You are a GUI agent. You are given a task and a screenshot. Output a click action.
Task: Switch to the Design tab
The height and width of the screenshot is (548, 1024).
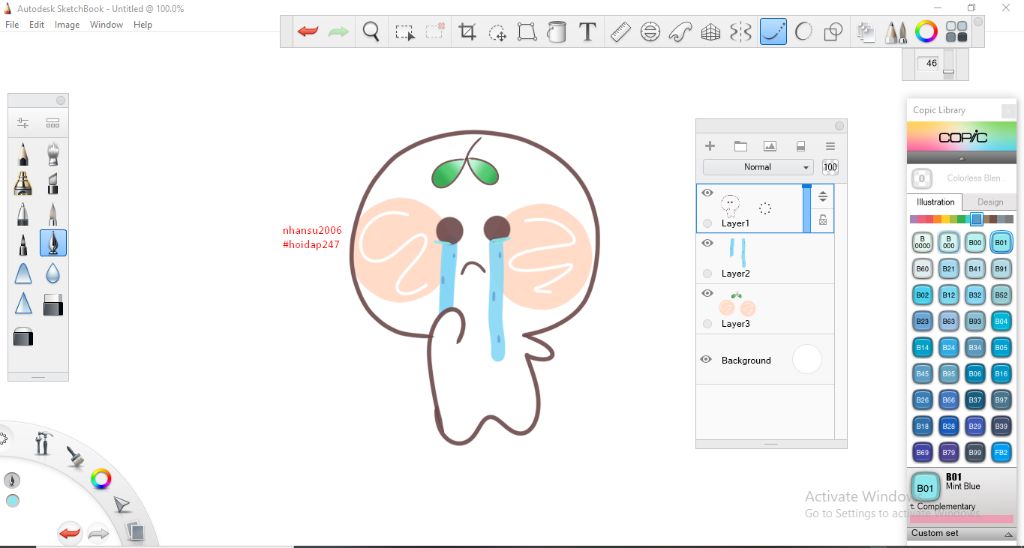tap(990, 202)
